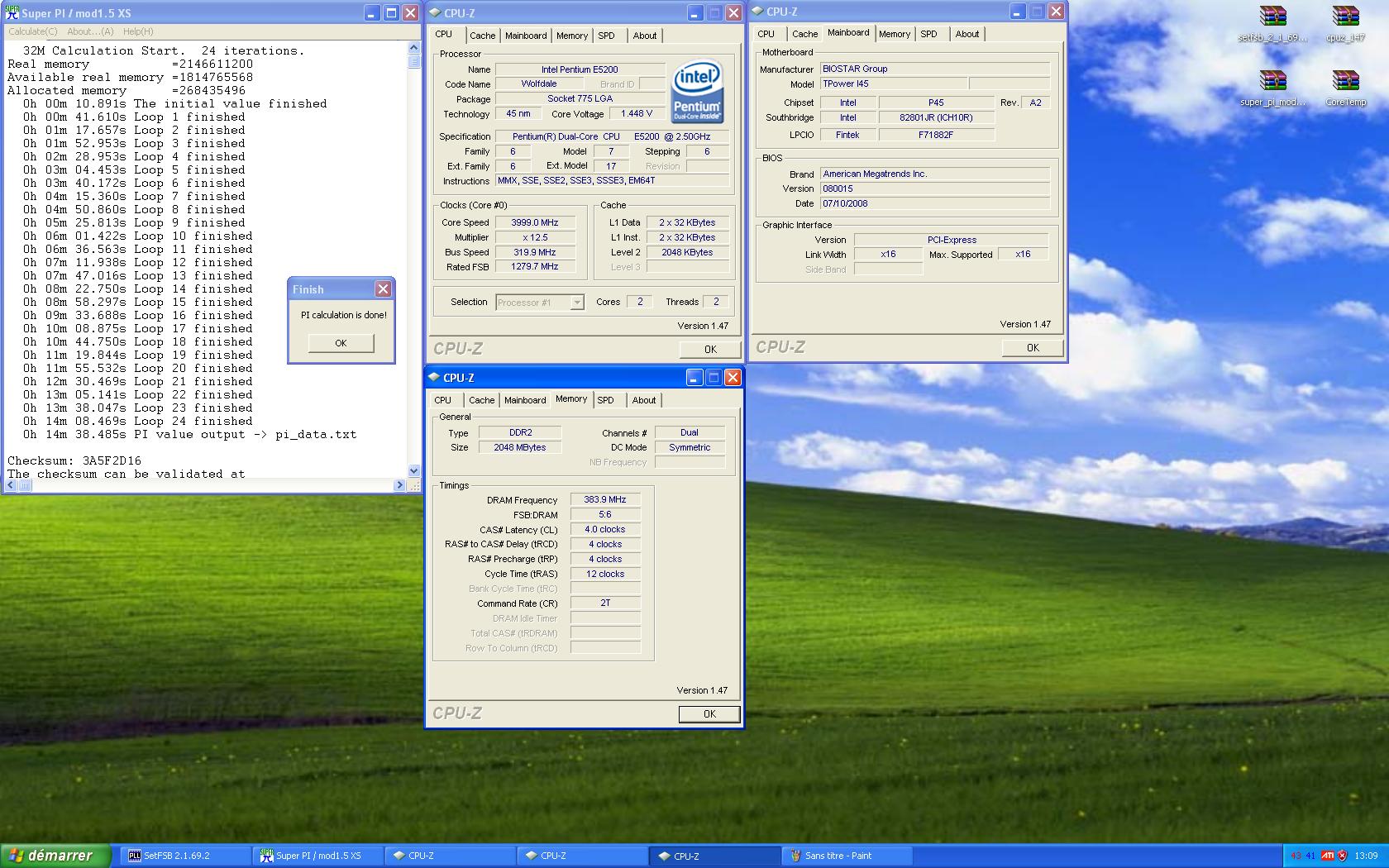Open the setfsb archive desktop icon
The height and width of the screenshot is (868, 1389).
tap(1273, 23)
